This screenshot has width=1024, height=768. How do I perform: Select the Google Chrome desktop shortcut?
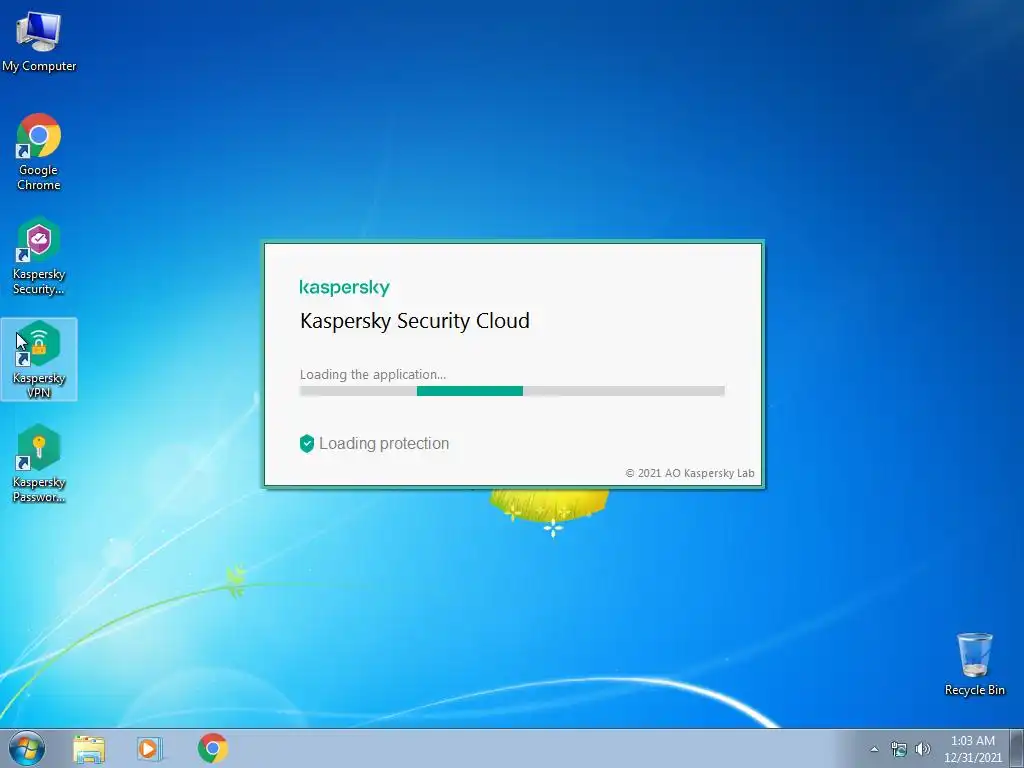pos(39,152)
